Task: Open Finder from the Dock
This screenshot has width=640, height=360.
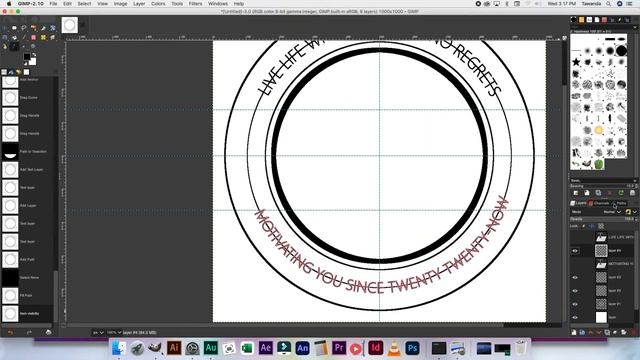Action: (119, 348)
